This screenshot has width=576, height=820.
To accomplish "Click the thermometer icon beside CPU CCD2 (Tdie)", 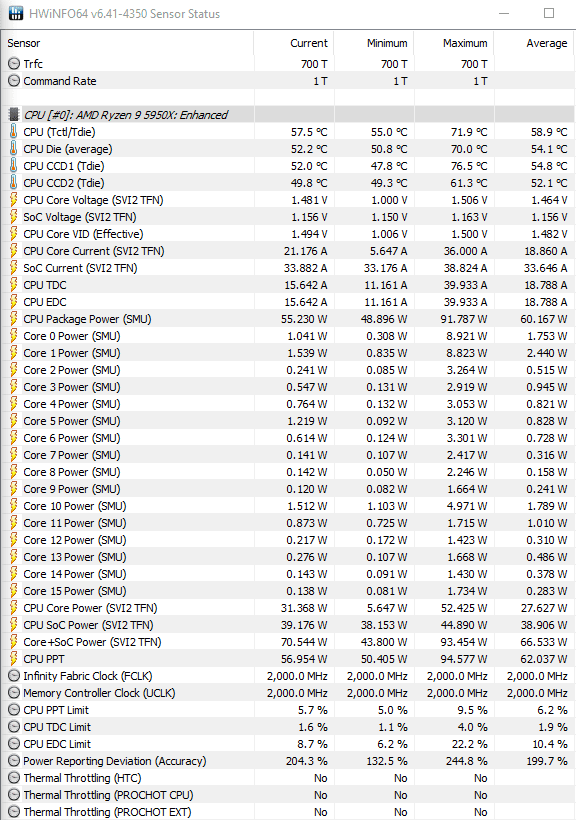I will (14, 183).
